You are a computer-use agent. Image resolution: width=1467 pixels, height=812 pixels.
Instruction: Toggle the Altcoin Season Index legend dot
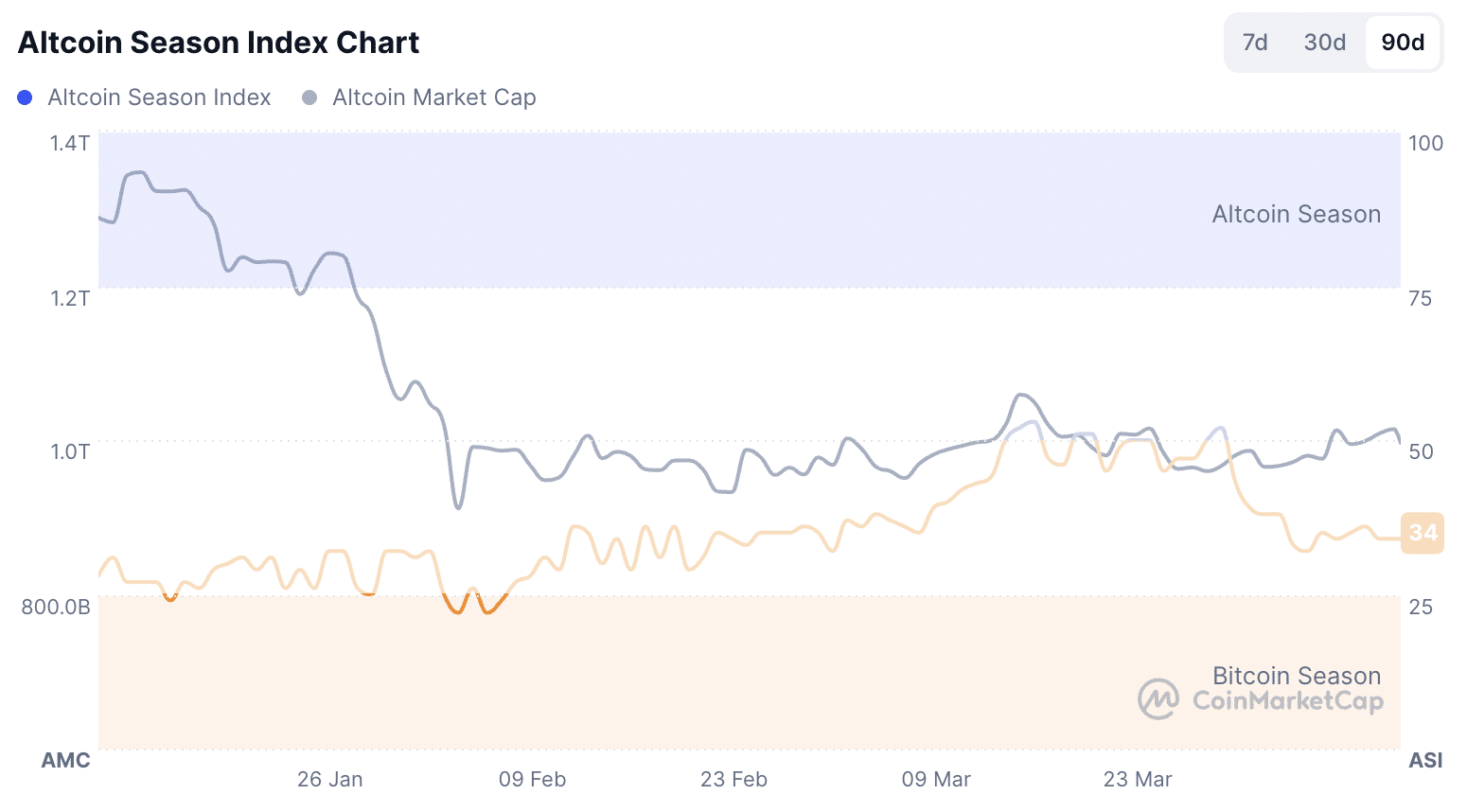coord(26,97)
